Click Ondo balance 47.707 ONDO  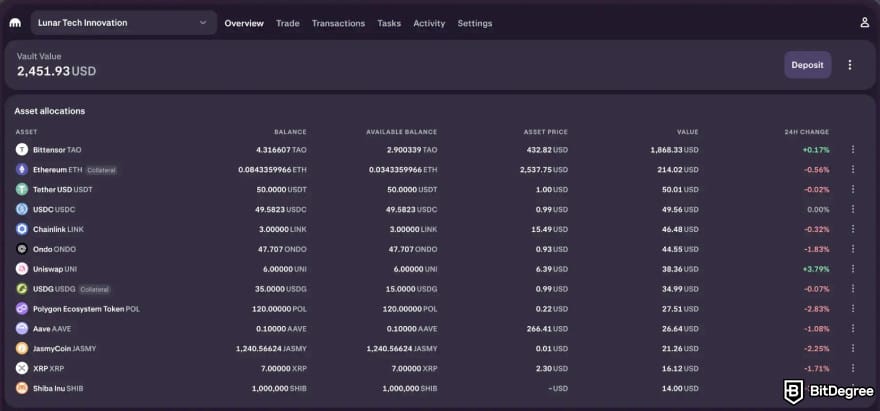pos(282,249)
